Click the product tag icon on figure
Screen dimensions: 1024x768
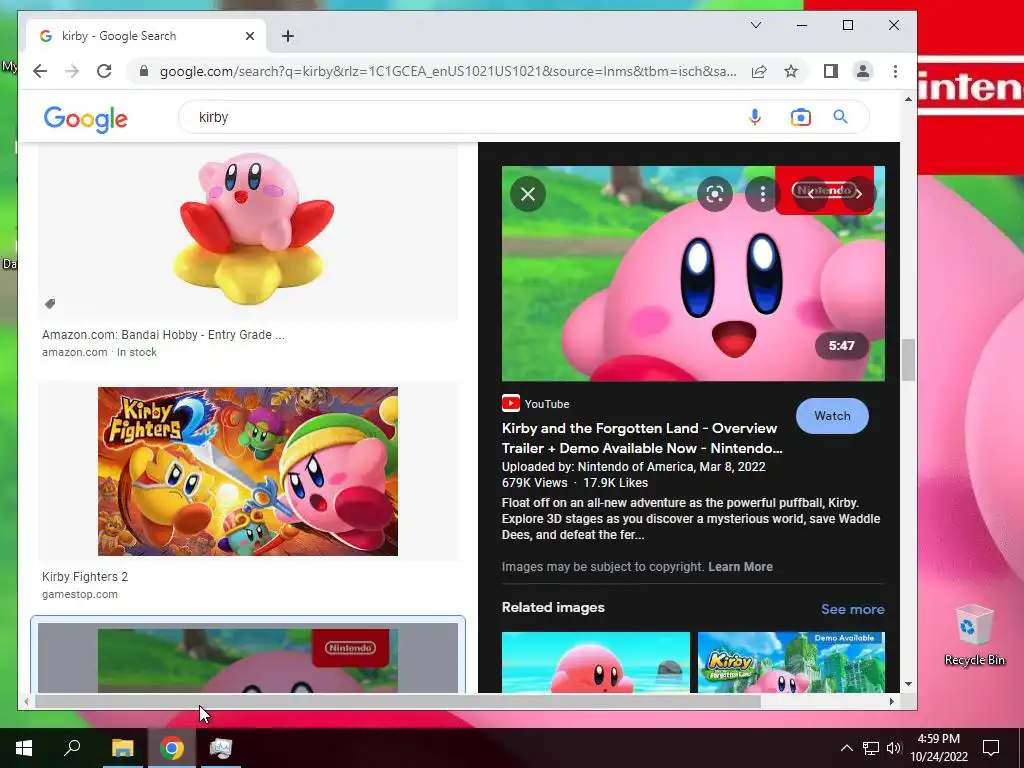click(50, 304)
